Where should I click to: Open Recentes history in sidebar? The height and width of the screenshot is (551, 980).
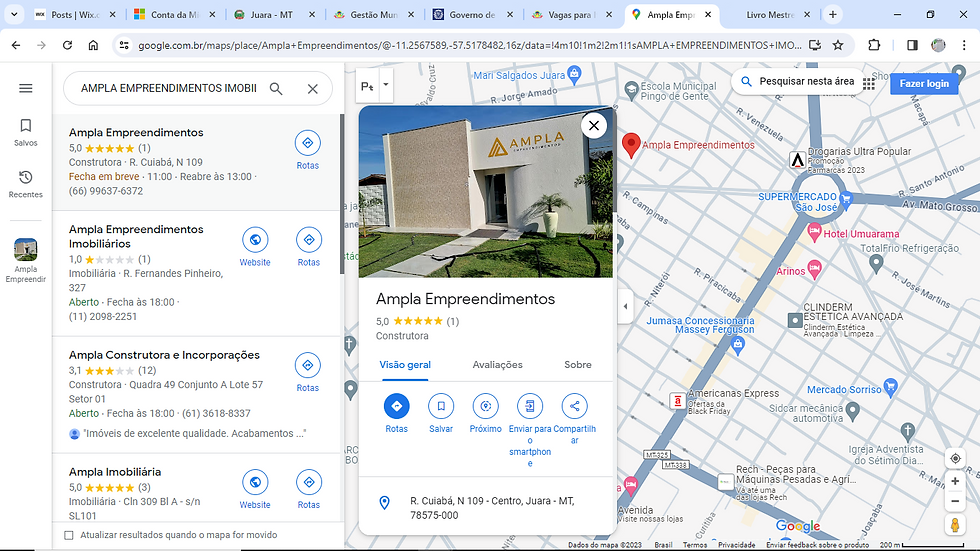(x=26, y=184)
